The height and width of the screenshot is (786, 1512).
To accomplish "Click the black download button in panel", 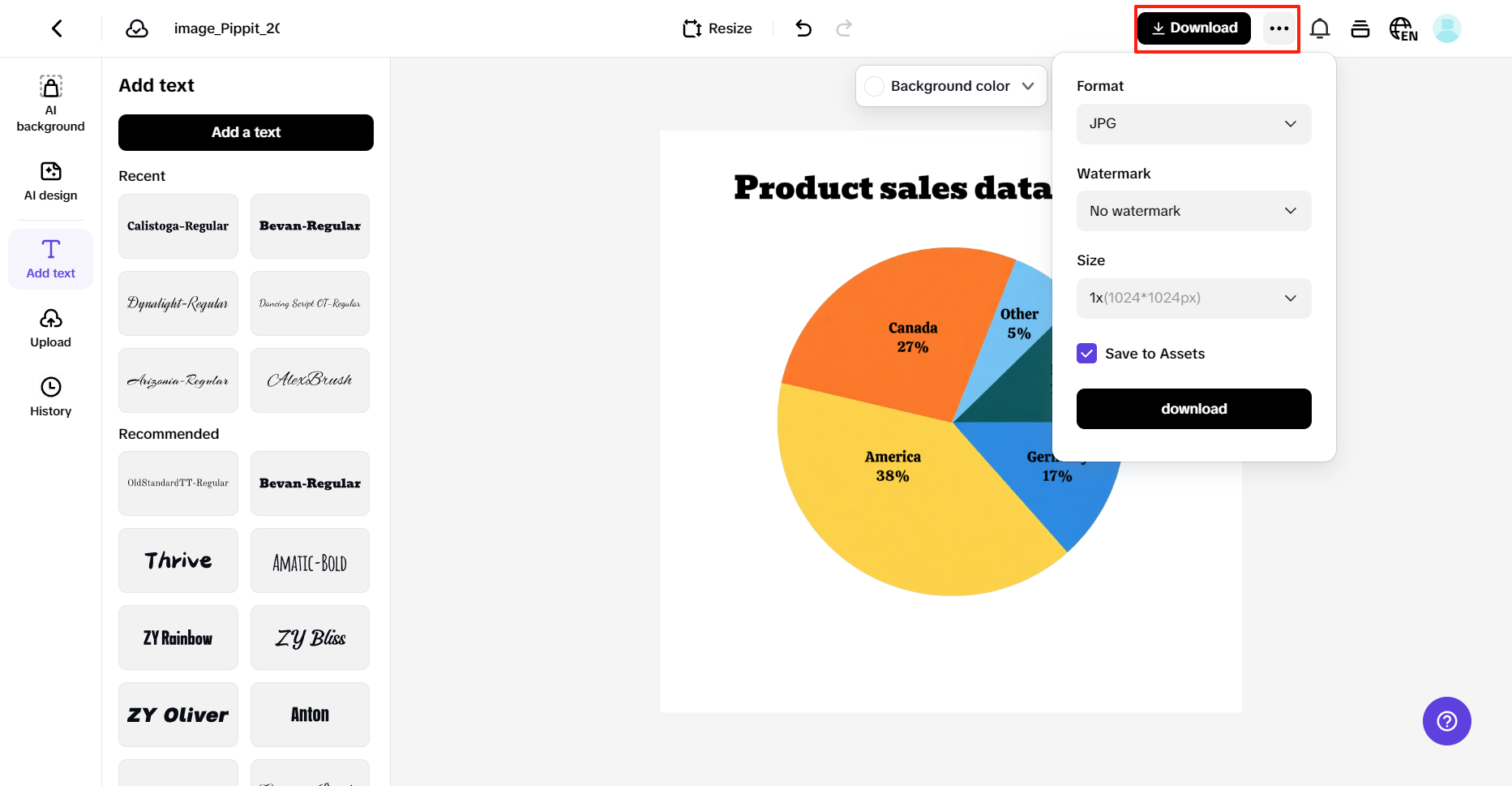I will 1193,409.
